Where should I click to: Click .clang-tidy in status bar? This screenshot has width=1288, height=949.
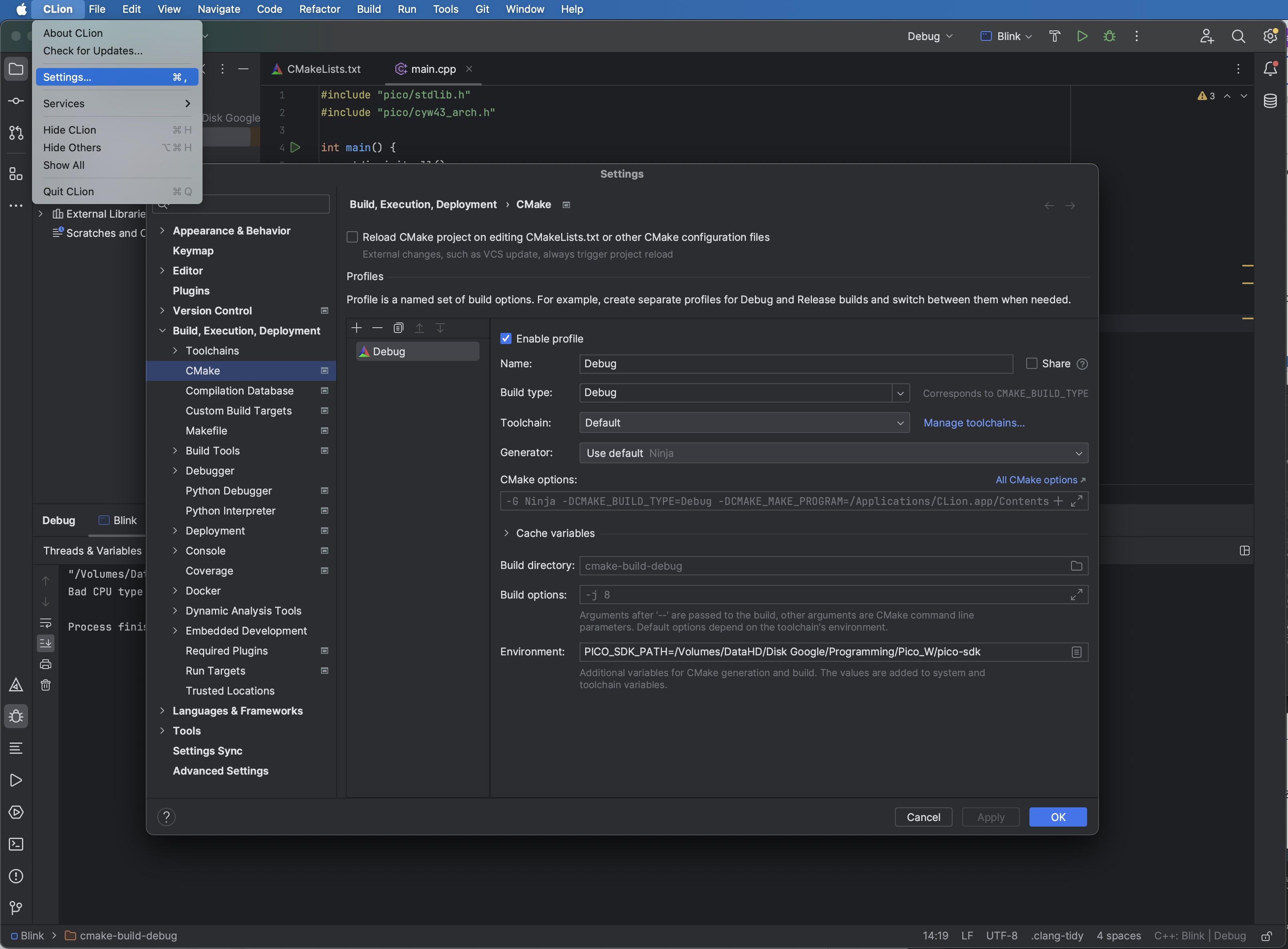click(x=1056, y=936)
